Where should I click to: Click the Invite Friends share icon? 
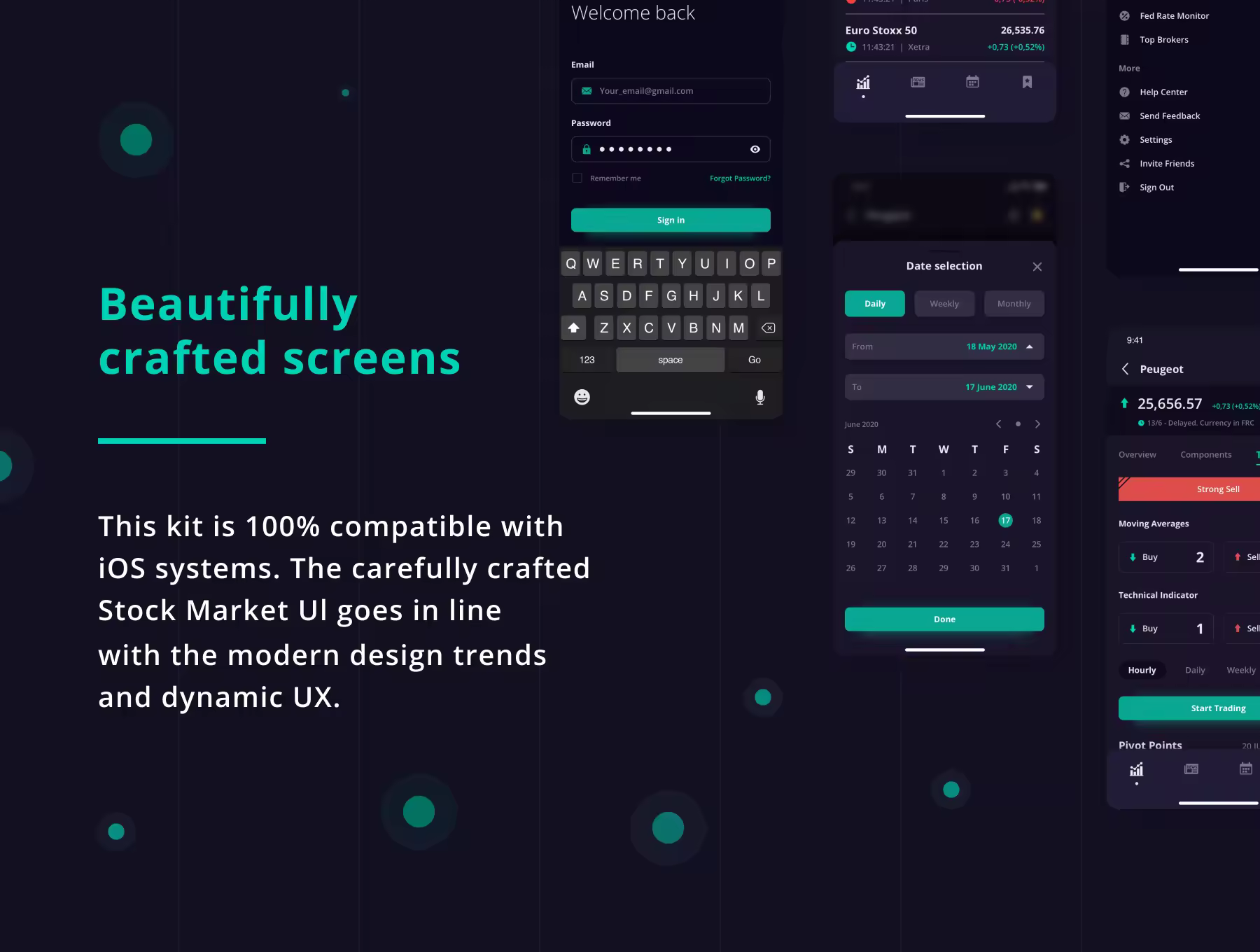coord(1124,164)
